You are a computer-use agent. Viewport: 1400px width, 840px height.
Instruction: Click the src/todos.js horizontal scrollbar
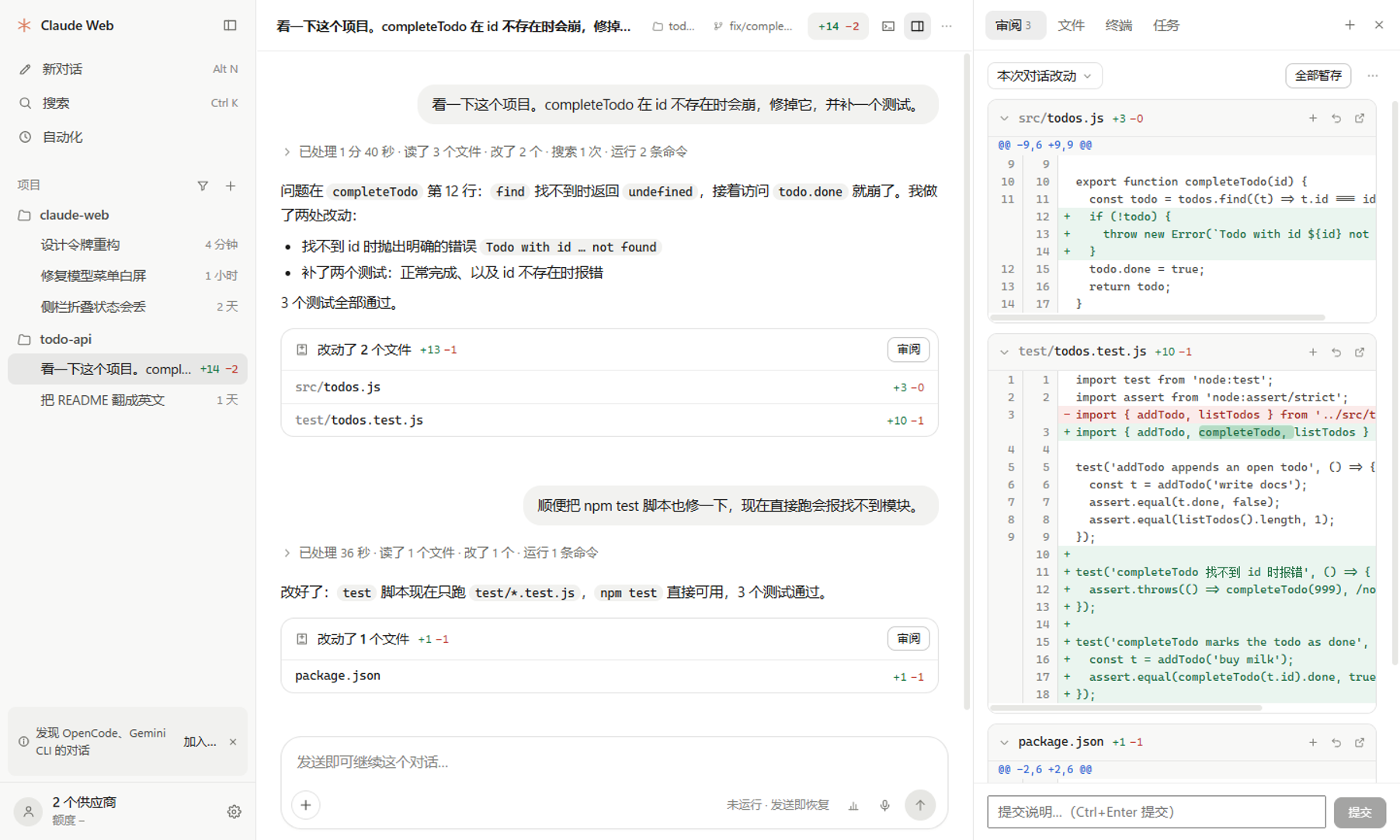click(x=1158, y=318)
